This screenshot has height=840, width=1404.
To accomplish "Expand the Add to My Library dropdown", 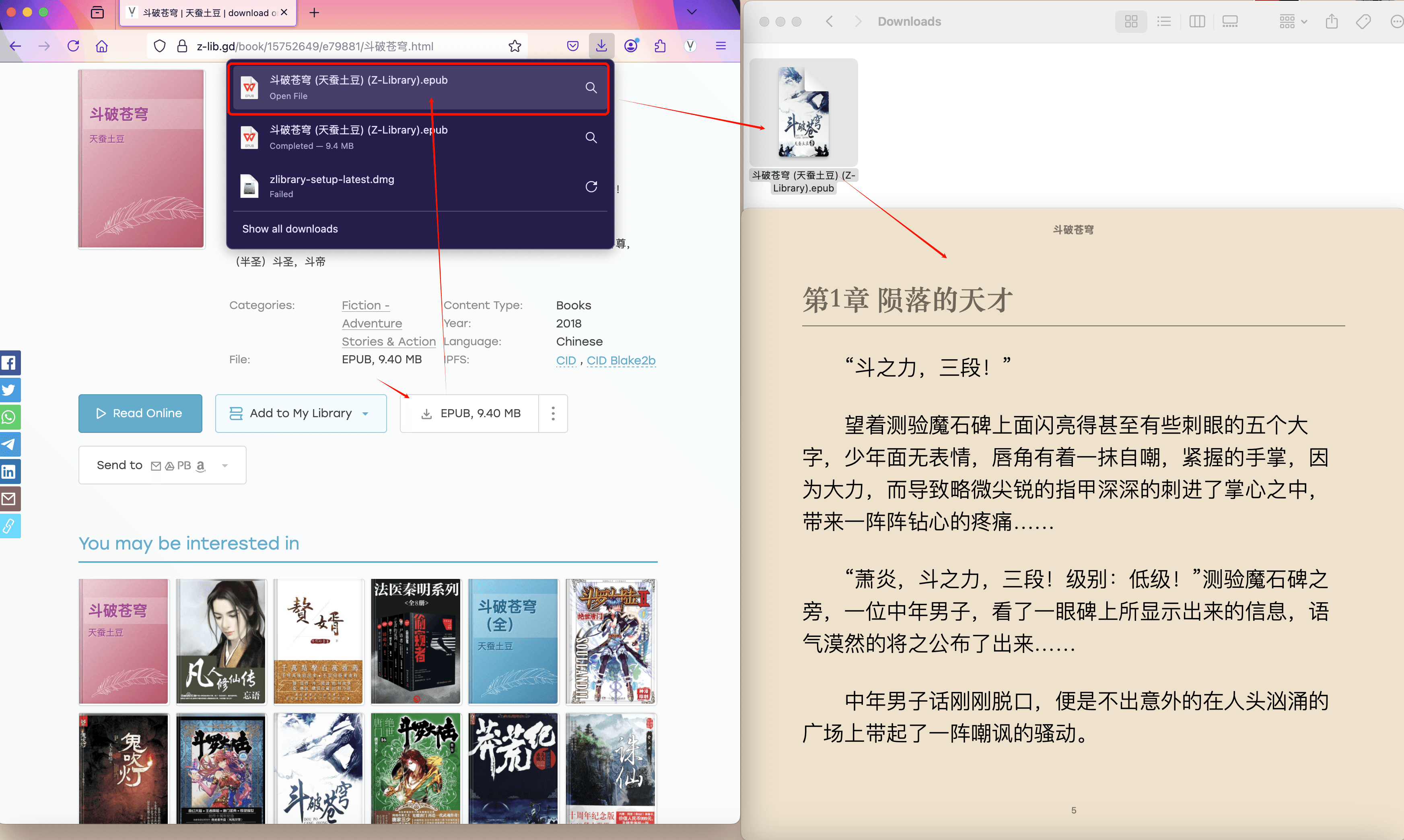I will coord(366,414).
